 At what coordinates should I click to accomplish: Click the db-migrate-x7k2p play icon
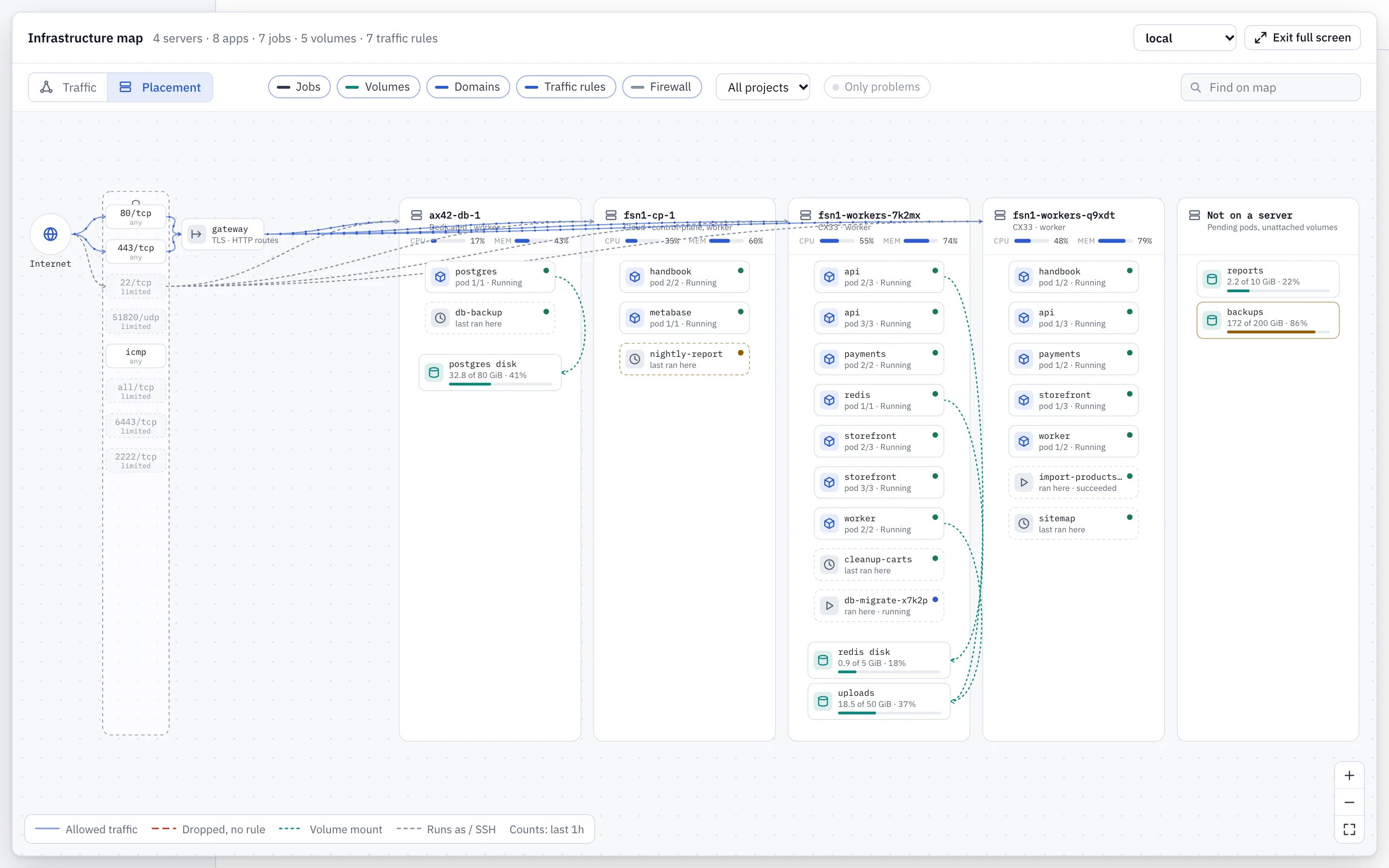(x=830, y=606)
